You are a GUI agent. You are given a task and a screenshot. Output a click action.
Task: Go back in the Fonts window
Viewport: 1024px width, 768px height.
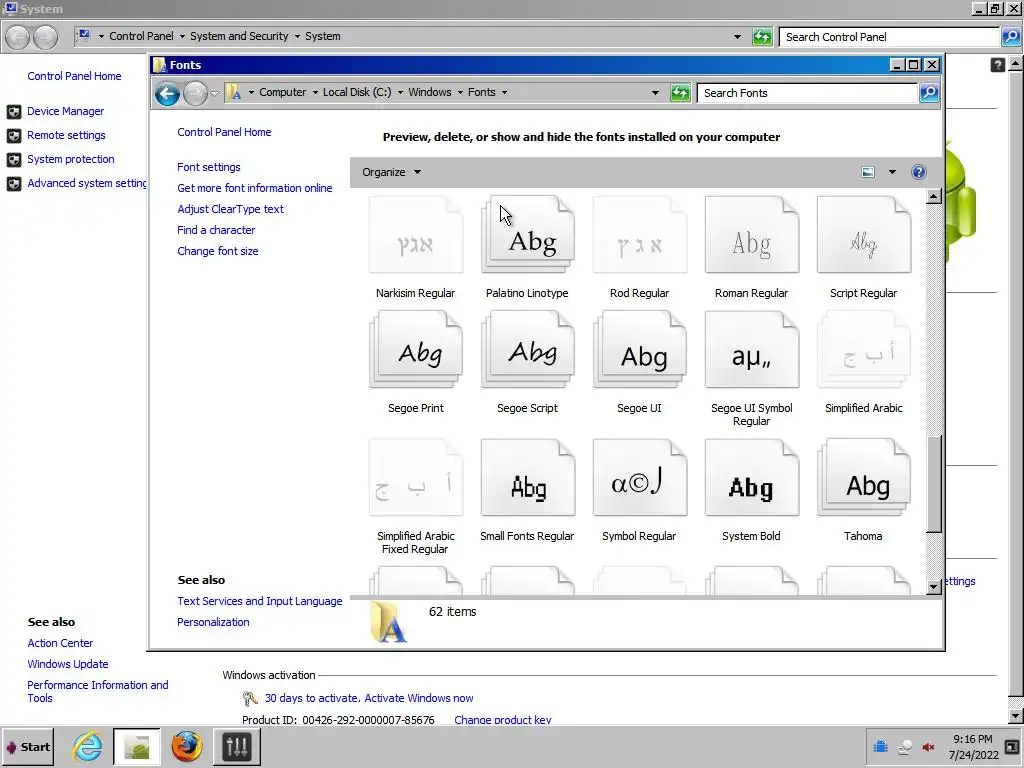[167, 93]
